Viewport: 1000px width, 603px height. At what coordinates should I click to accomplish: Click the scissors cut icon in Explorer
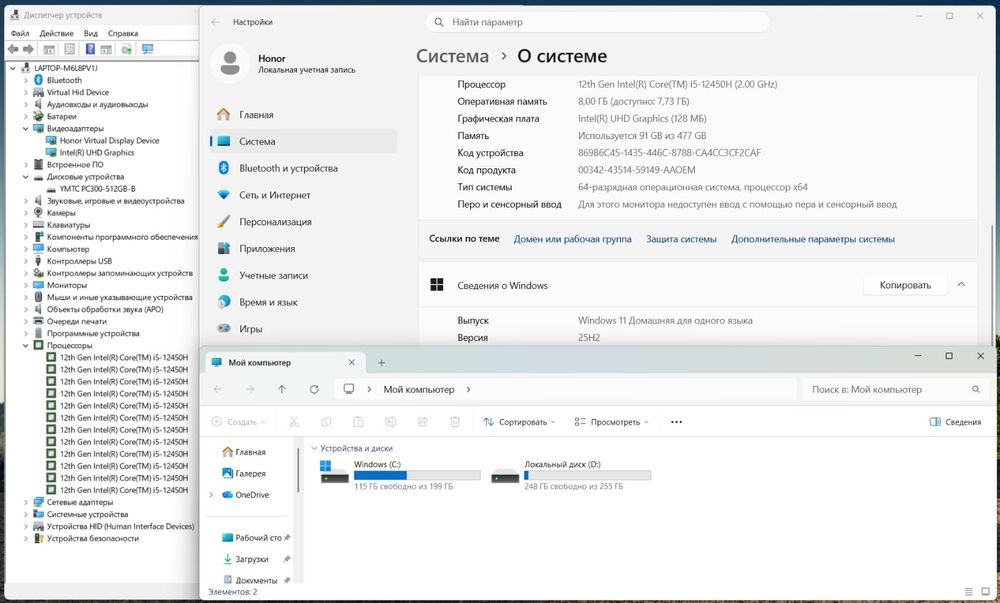coord(294,422)
